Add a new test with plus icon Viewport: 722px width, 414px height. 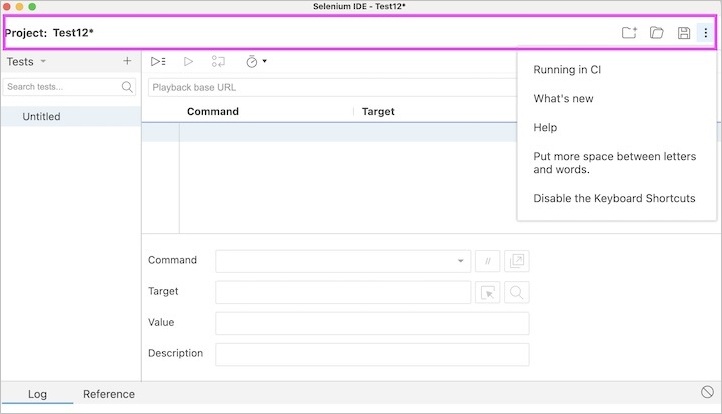coord(127,61)
